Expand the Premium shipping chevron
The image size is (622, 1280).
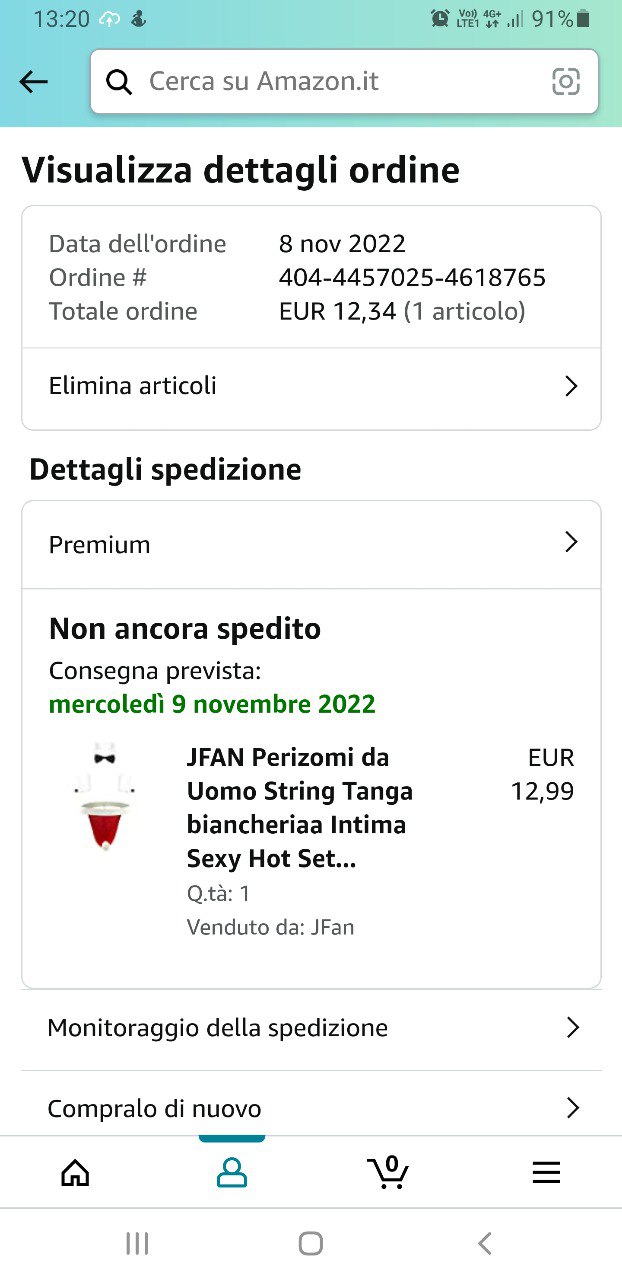[x=571, y=543]
